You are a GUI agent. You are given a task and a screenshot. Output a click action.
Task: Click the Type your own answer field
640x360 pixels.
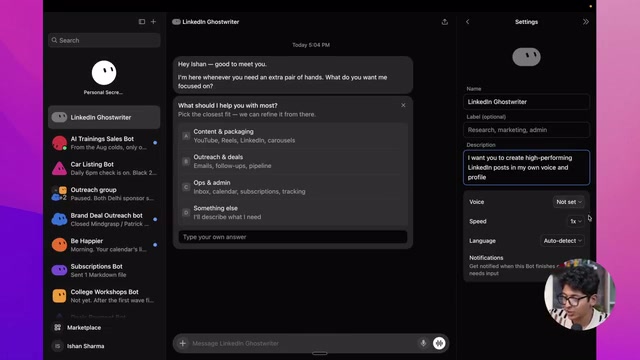pyautogui.click(x=293, y=237)
